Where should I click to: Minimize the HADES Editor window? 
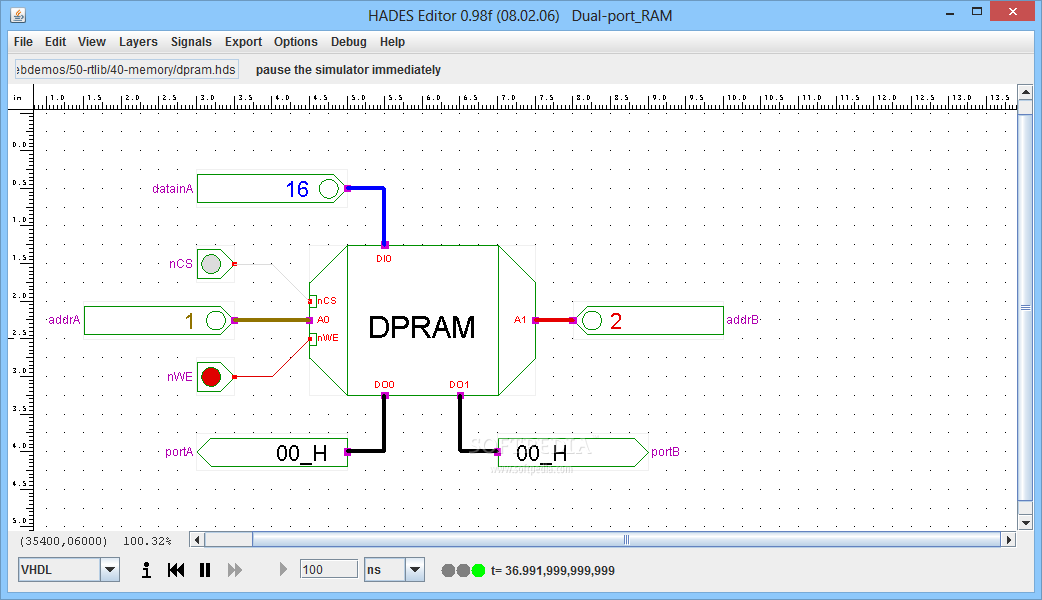950,13
